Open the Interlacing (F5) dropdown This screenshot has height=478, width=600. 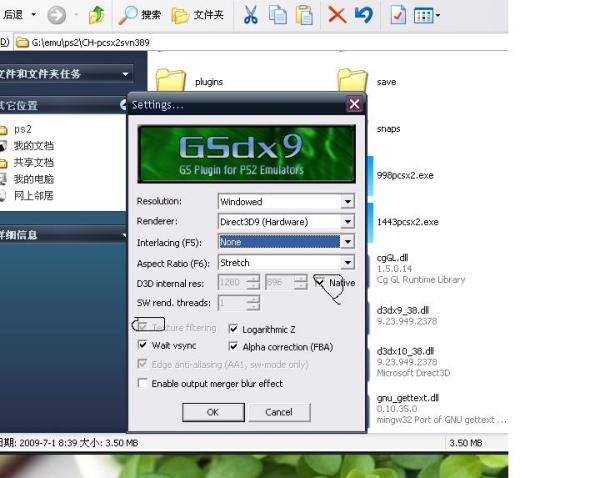(347, 241)
